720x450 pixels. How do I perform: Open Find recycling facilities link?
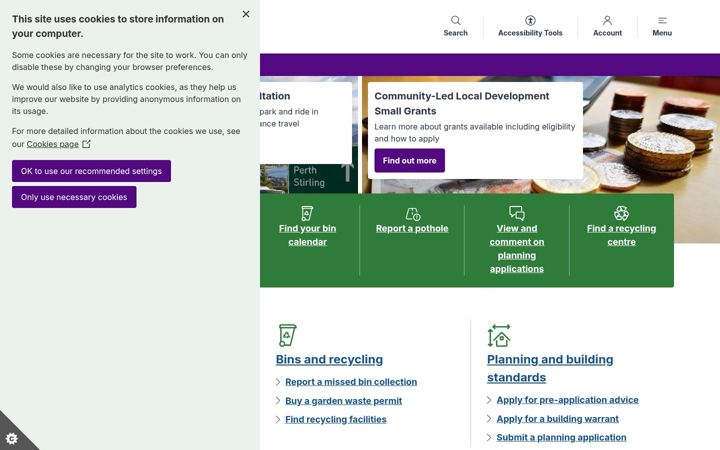[x=336, y=419]
